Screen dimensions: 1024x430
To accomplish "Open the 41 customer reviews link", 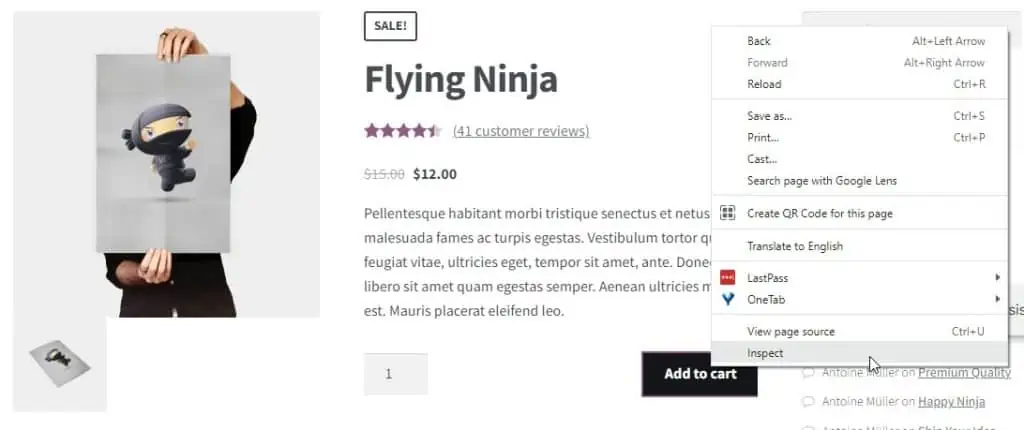I will coord(520,131).
